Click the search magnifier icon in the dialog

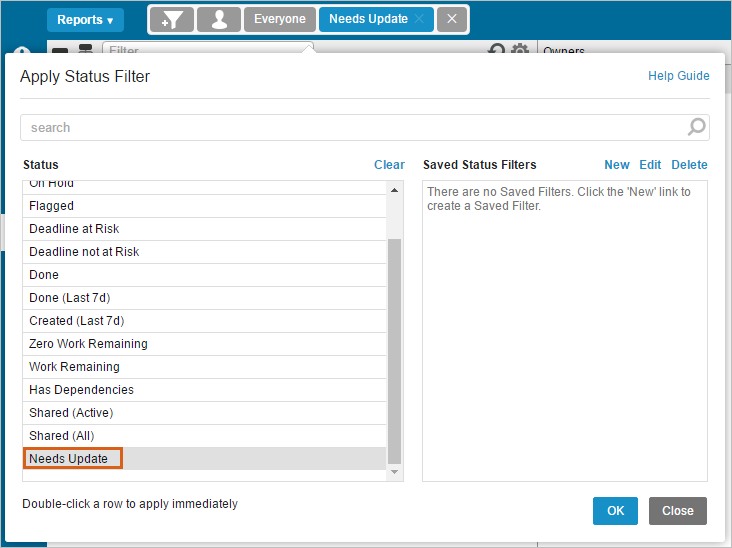pyautogui.click(x=697, y=127)
